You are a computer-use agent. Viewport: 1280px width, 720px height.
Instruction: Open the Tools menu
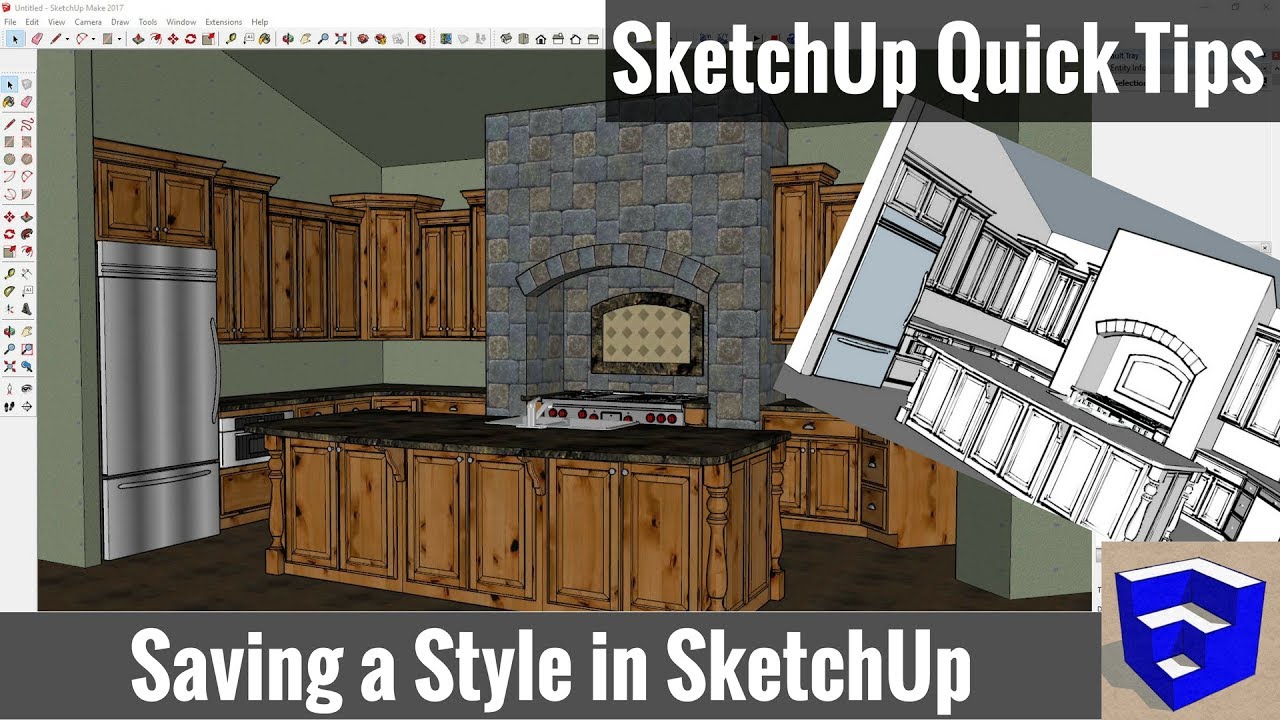click(x=148, y=22)
